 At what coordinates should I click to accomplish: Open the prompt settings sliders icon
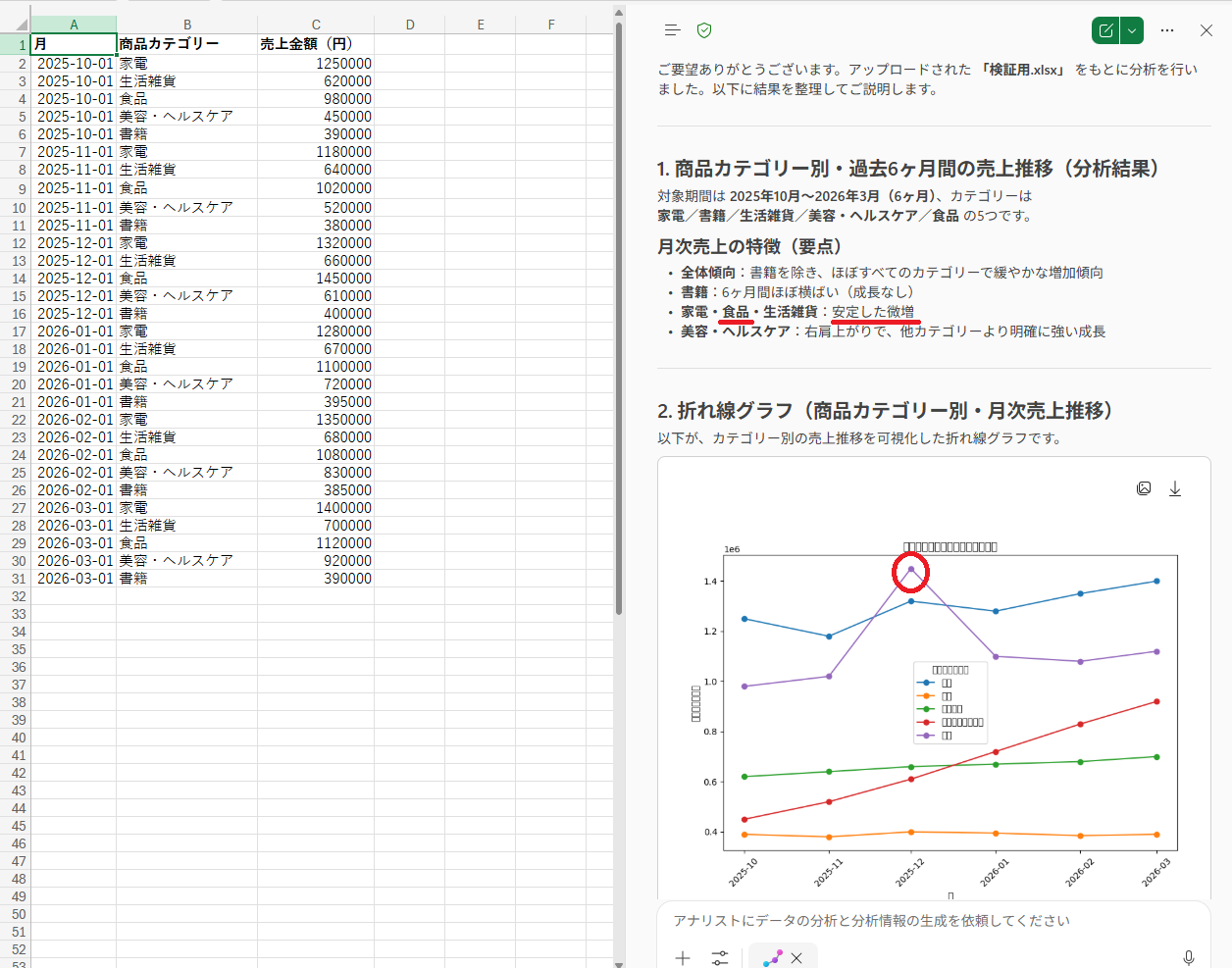coord(720,957)
